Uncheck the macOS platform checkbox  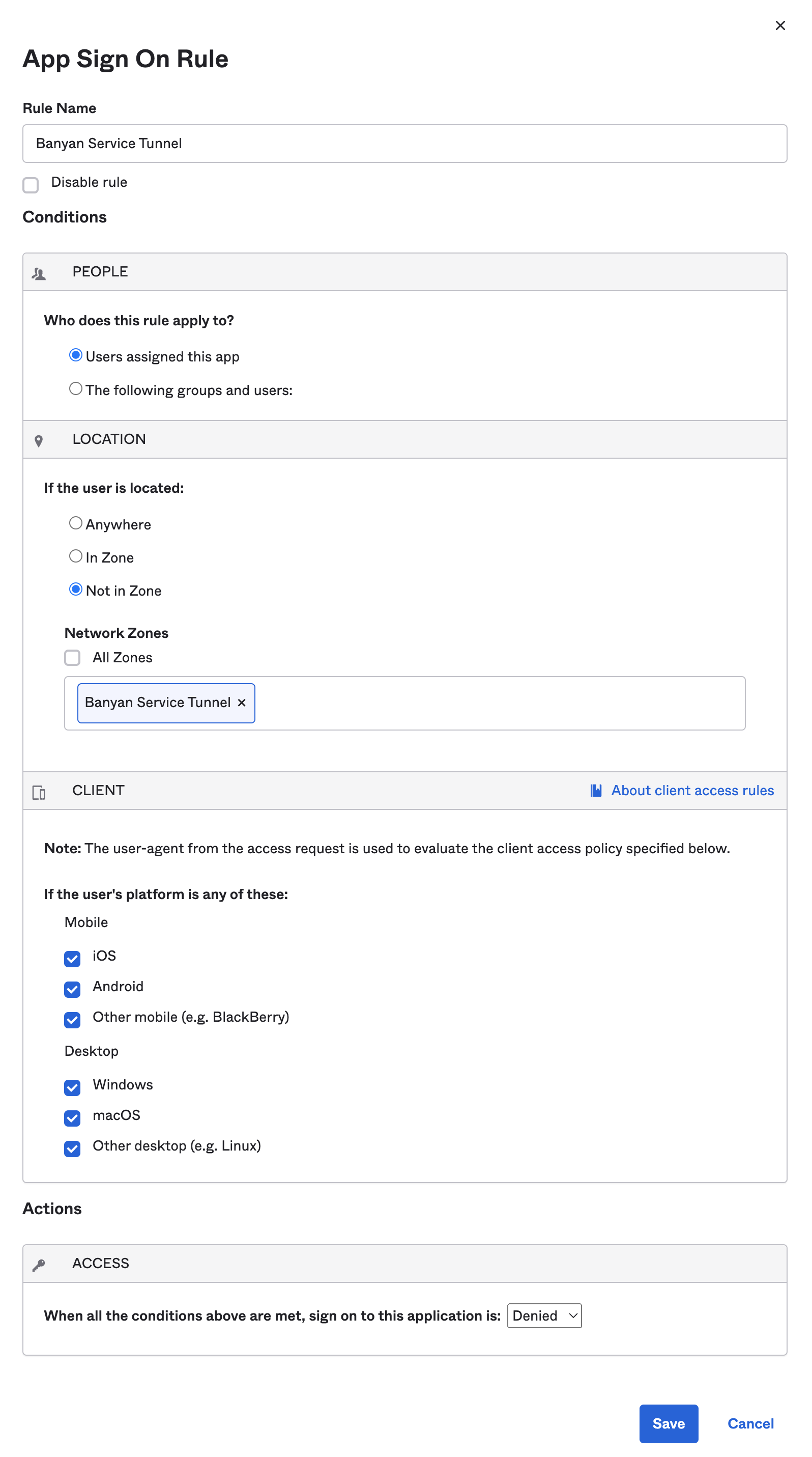click(x=72, y=1117)
